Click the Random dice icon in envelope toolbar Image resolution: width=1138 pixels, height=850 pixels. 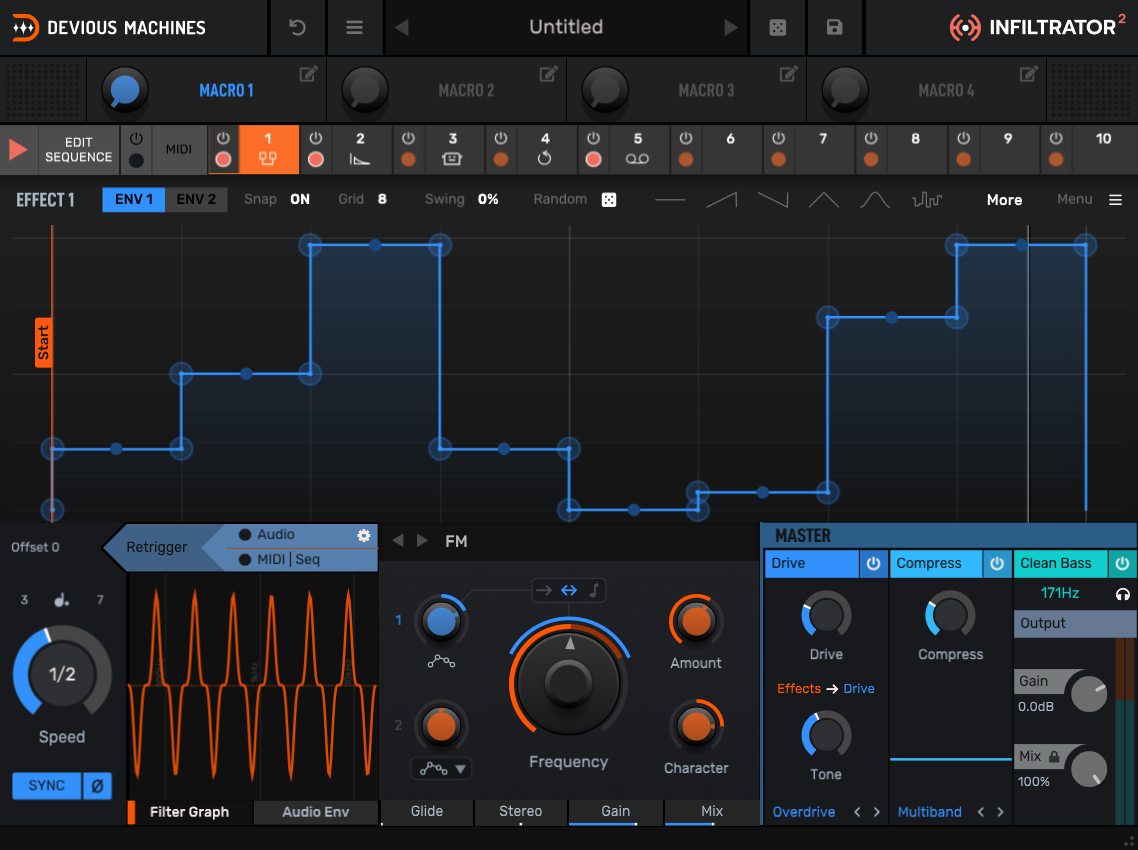pyautogui.click(x=609, y=200)
